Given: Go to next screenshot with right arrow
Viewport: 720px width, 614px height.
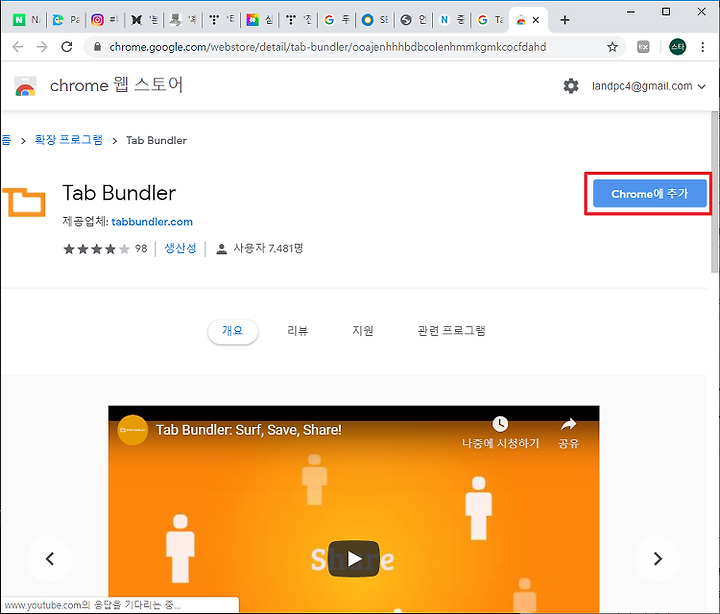Looking at the screenshot, I should 658,558.
